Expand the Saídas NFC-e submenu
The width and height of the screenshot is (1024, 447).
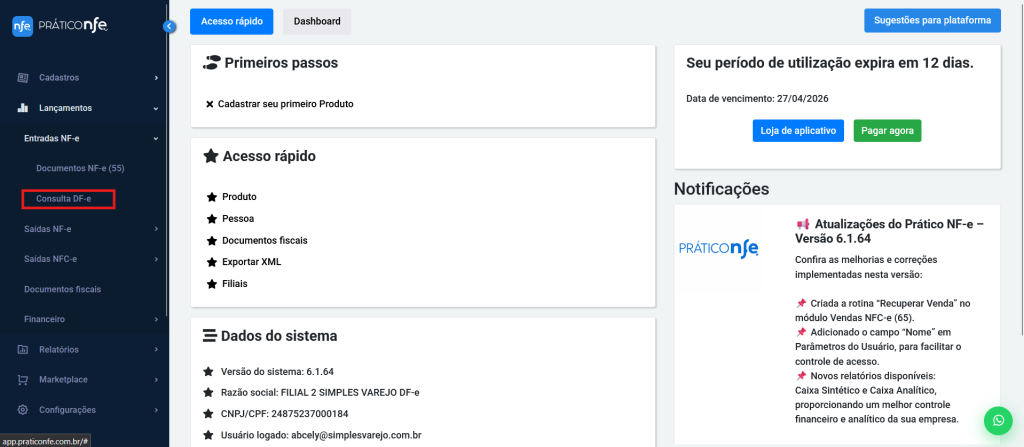(88, 259)
